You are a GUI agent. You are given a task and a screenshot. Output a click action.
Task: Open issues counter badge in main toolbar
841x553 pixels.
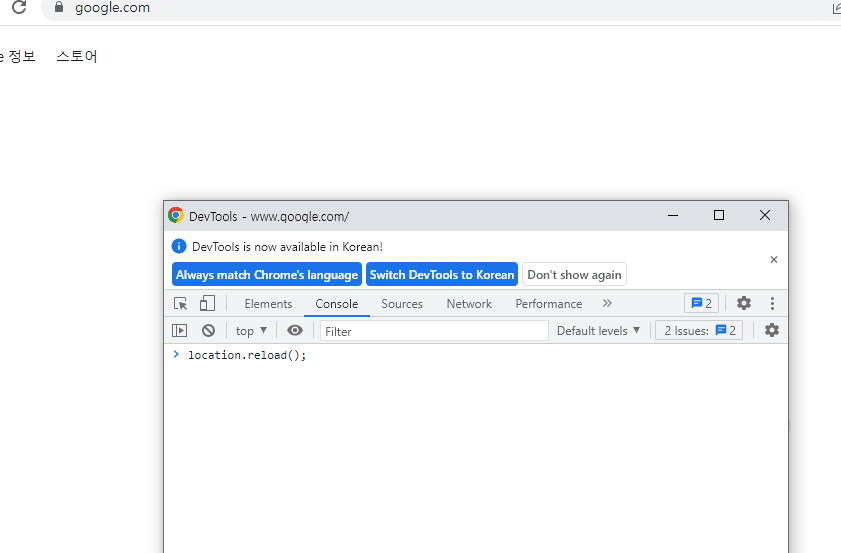[702, 303]
